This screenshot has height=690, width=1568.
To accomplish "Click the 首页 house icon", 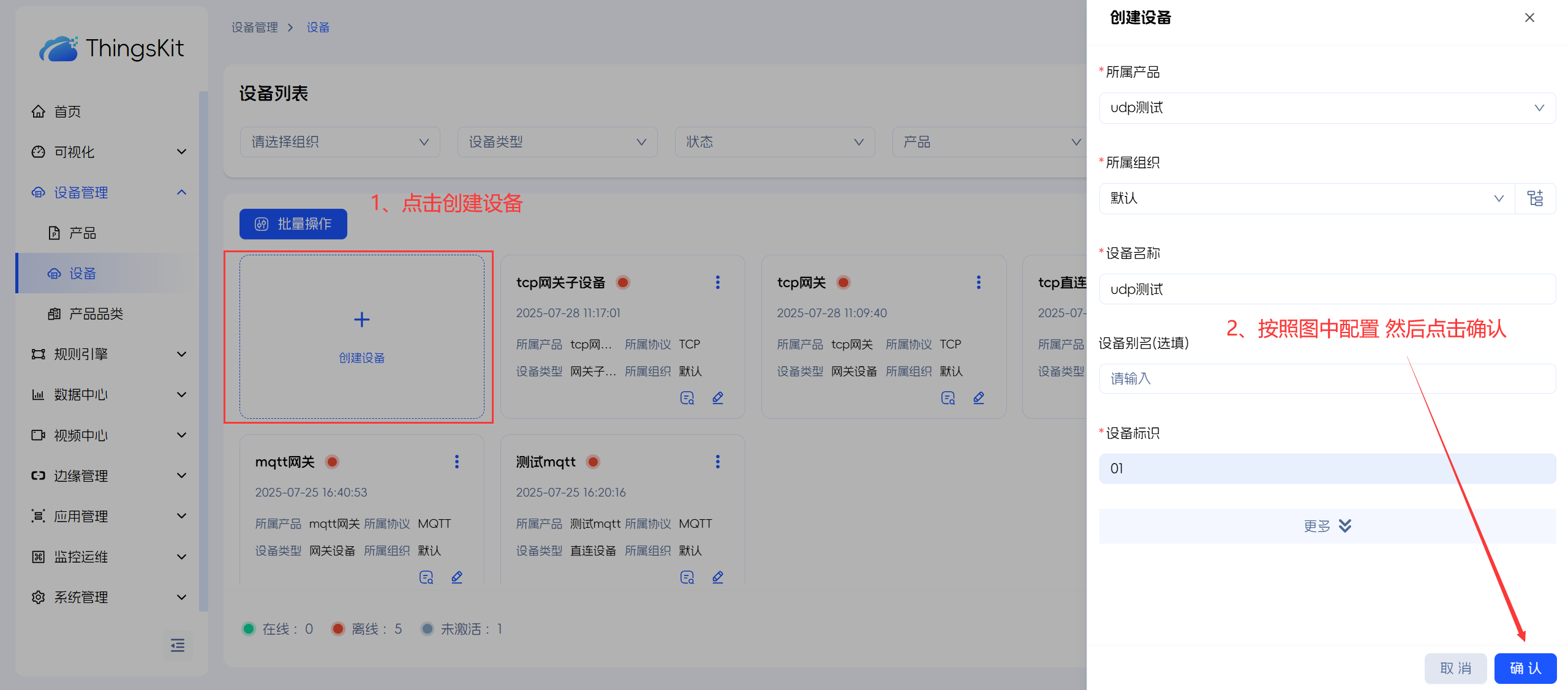I will pyautogui.click(x=38, y=111).
